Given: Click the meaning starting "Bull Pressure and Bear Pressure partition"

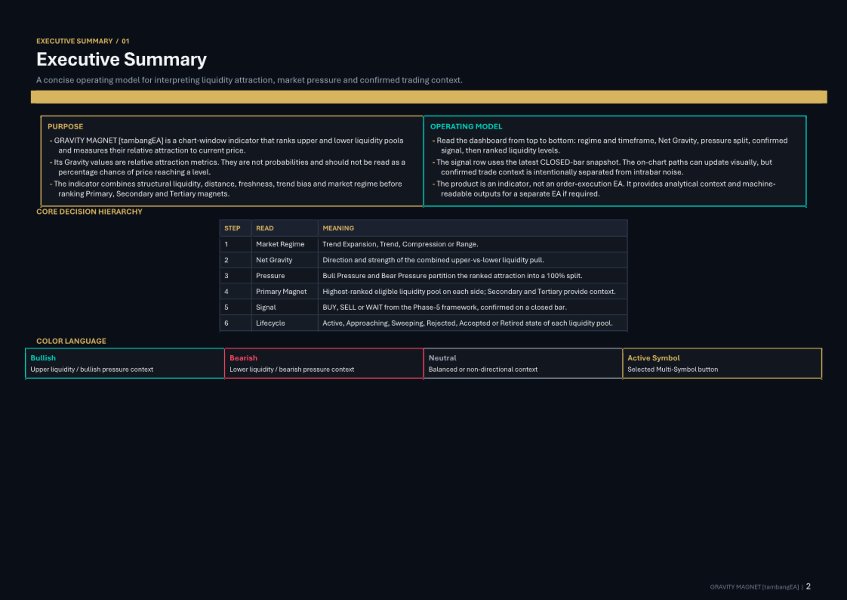Looking at the screenshot, I should (x=452, y=275).
